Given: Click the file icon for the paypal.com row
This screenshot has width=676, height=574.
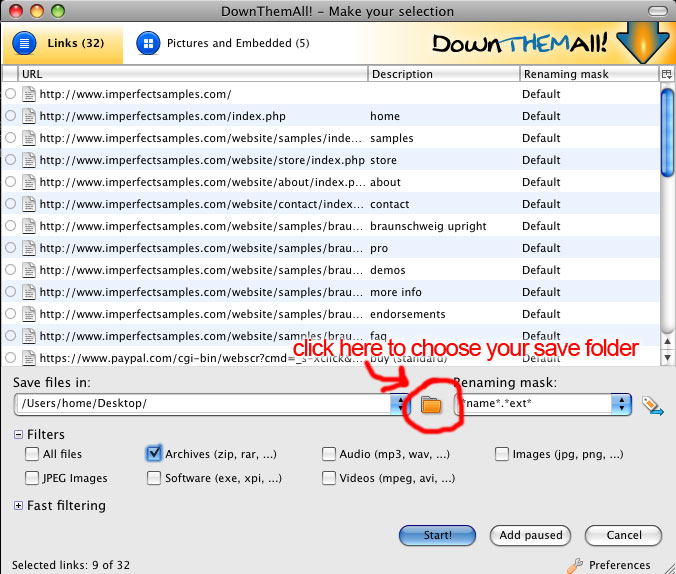Looking at the screenshot, I should tap(29, 358).
